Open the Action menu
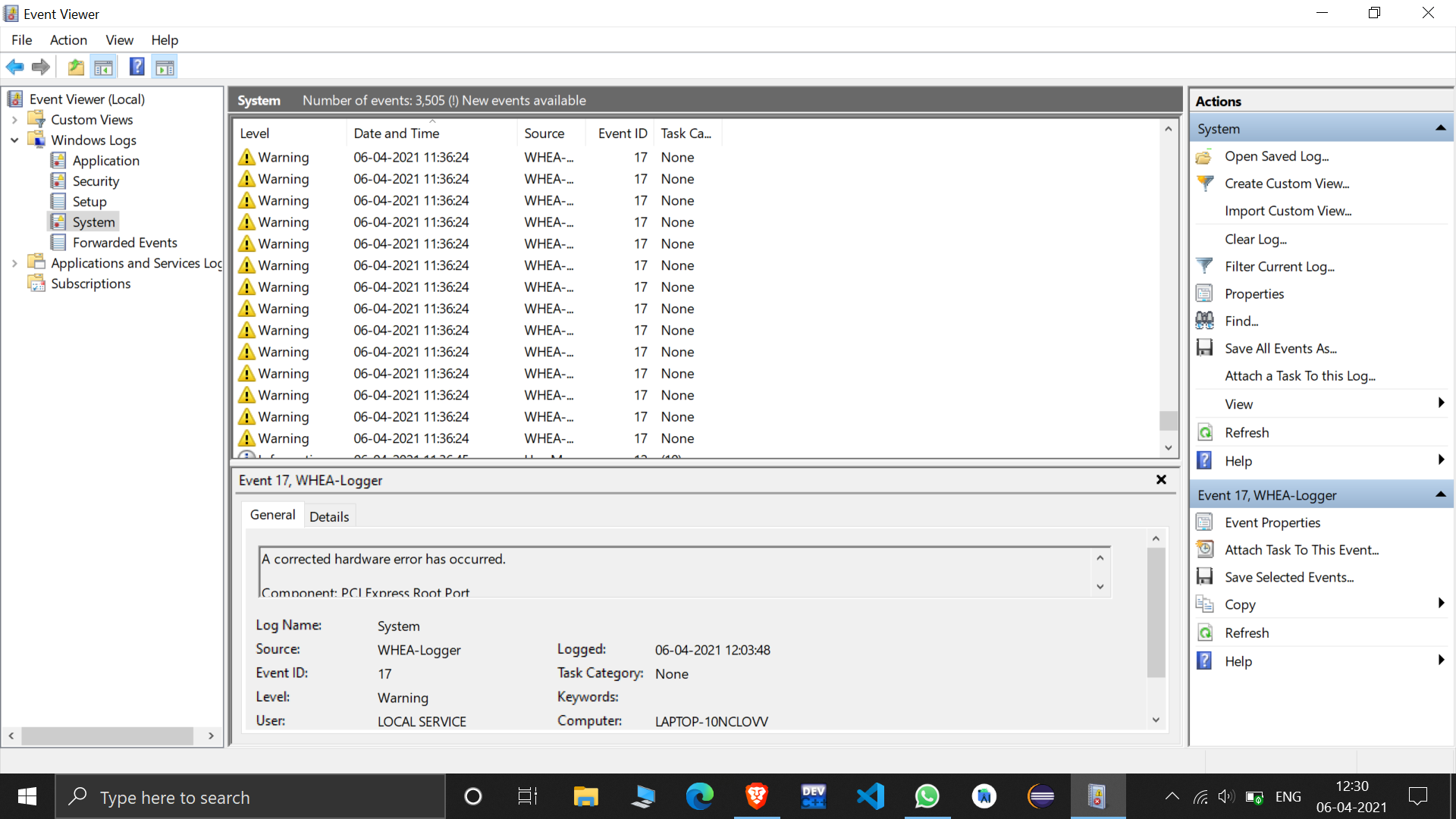 tap(68, 40)
